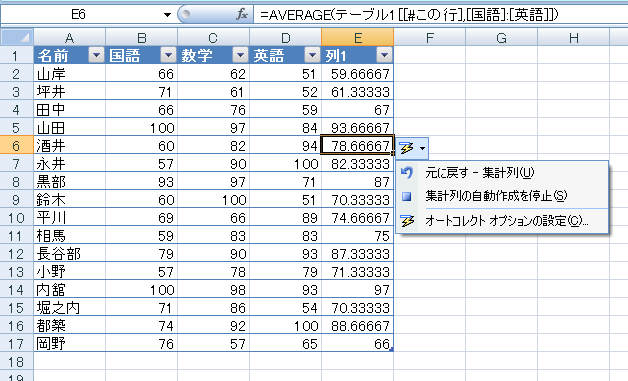Image resolution: width=628 pixels, height=381 pixels.
Task: Choose オートコレクト オプションの設定(C)...
Action: [x=502, y=221]
